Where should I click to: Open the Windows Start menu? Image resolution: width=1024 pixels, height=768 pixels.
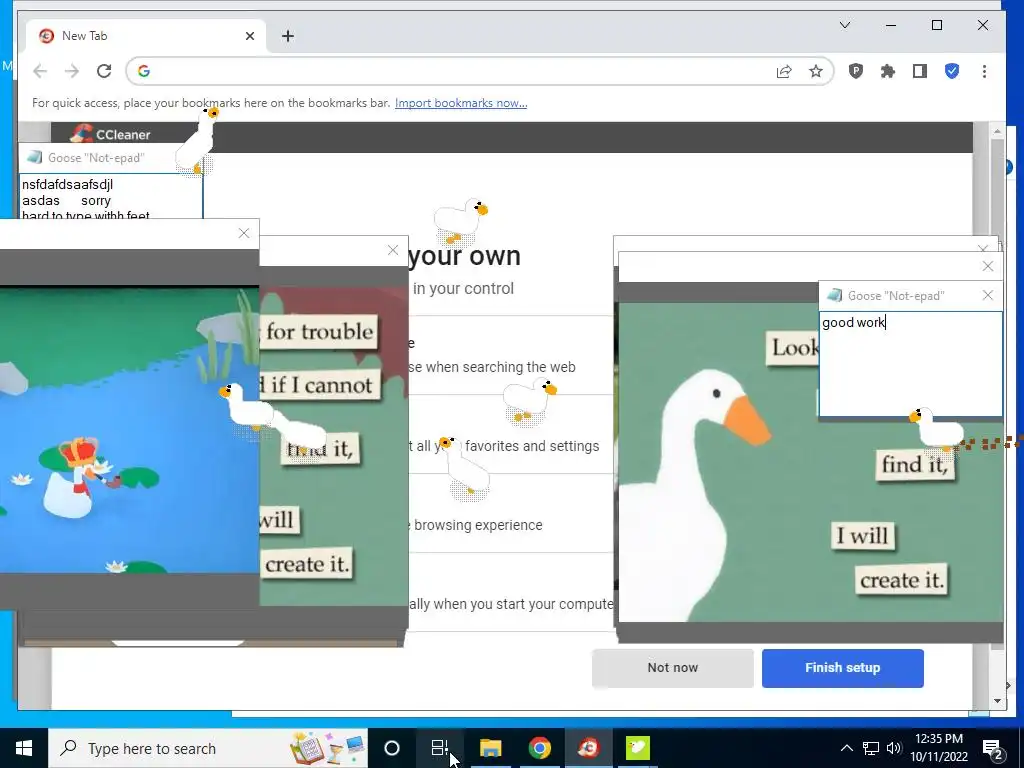tap(24, 748)
